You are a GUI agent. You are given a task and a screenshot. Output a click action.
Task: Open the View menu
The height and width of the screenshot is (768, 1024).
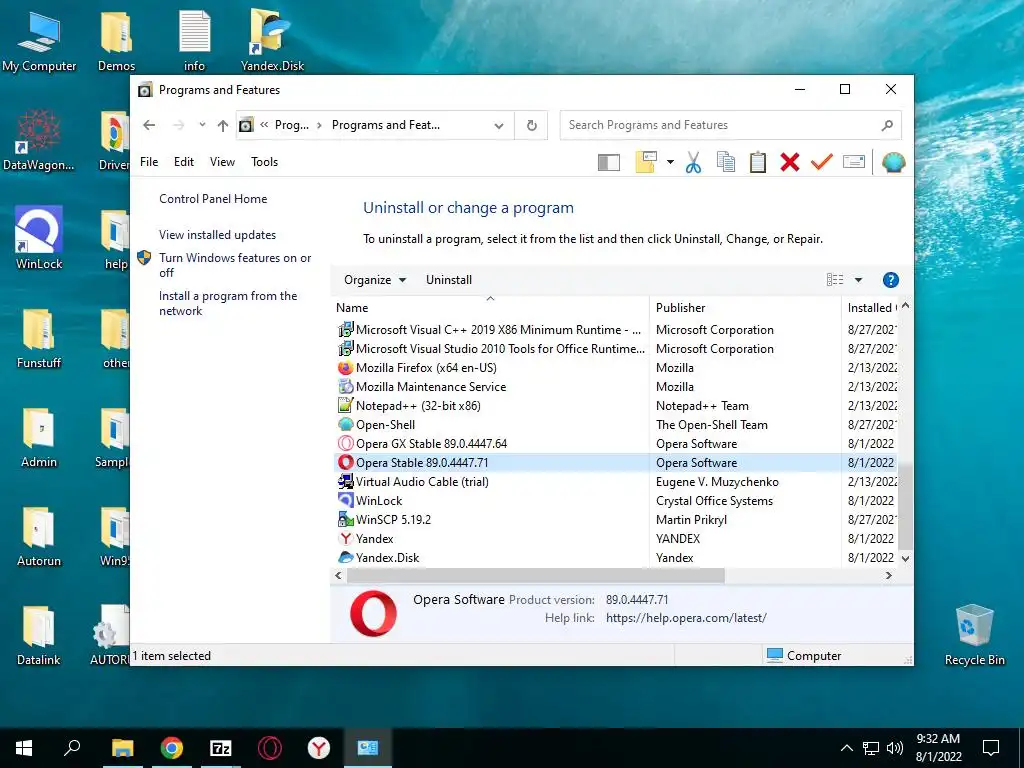tap(222, 162)
